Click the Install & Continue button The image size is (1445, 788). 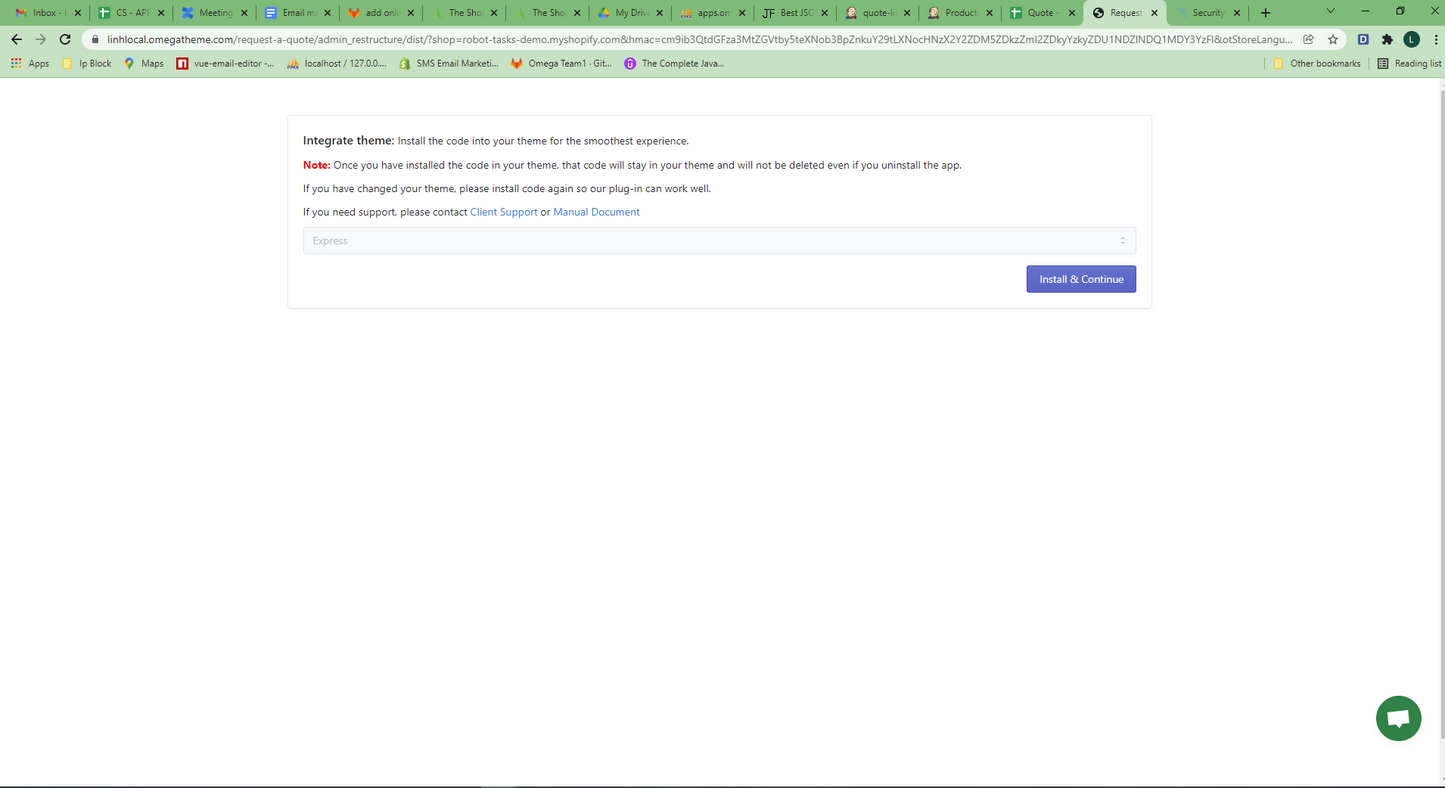[1080, 279]
